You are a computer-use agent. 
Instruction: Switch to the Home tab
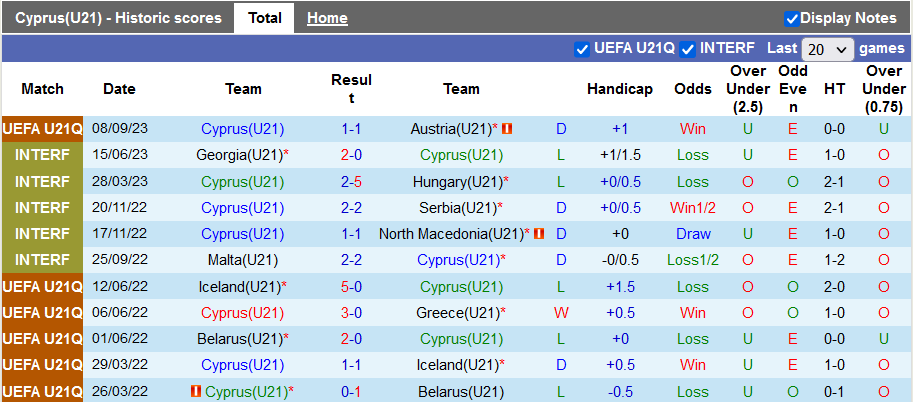coord(327,18)
